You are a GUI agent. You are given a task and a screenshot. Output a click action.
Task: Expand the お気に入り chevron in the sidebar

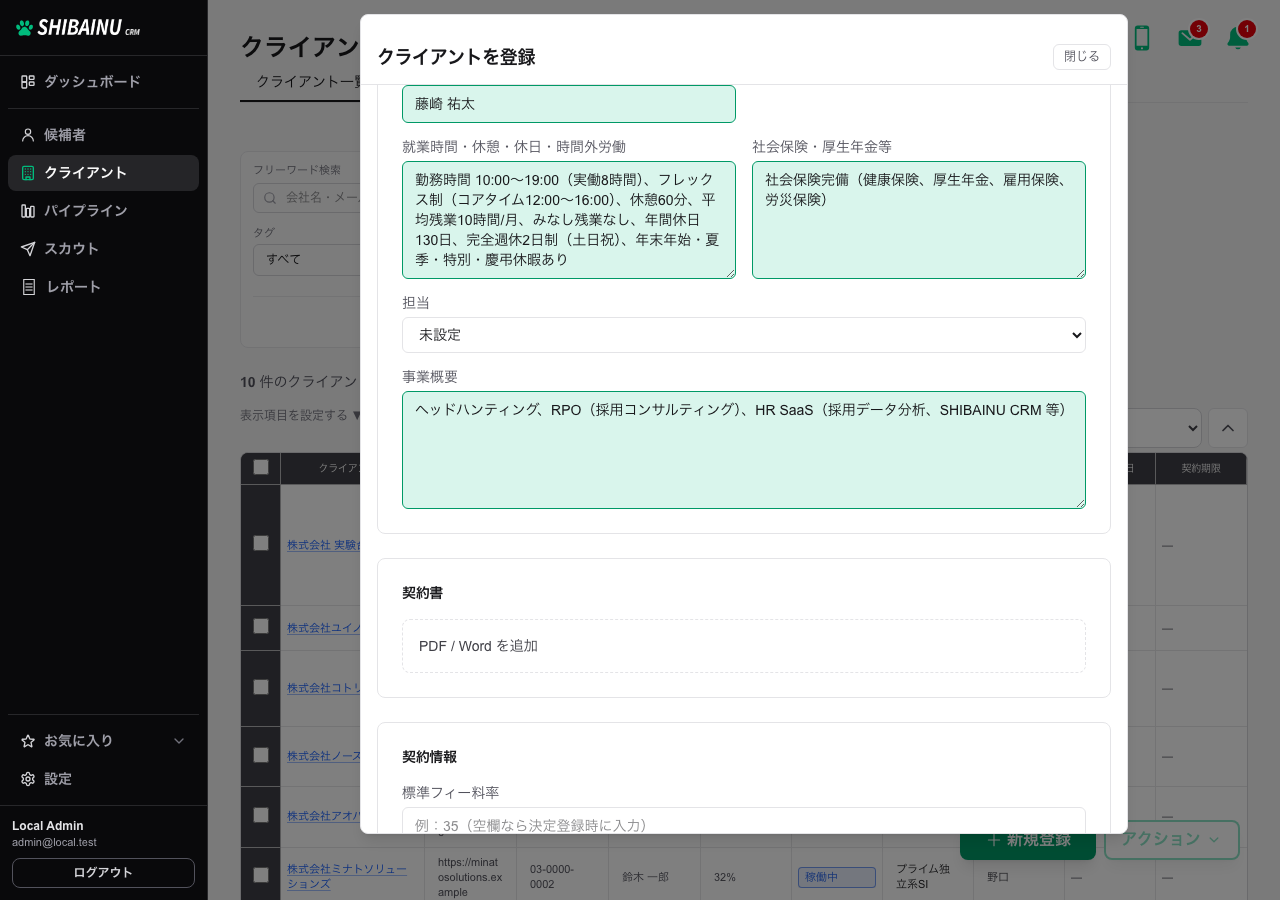click(180, 741)
